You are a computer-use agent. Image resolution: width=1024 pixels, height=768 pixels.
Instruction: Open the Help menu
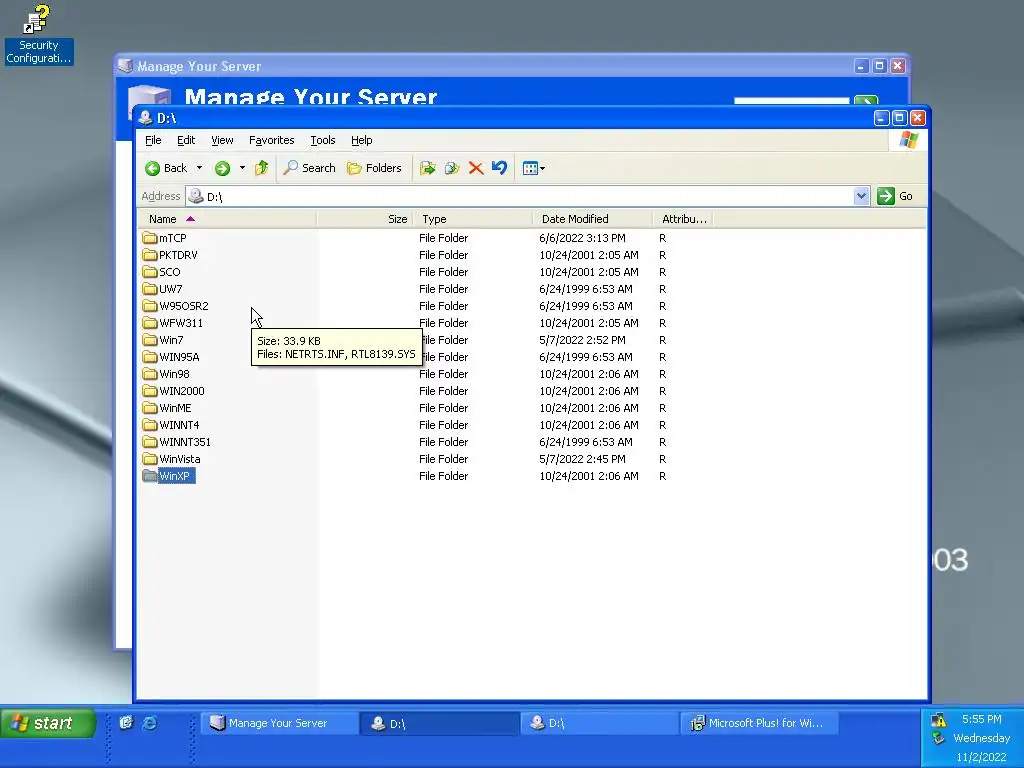[362, 140]
